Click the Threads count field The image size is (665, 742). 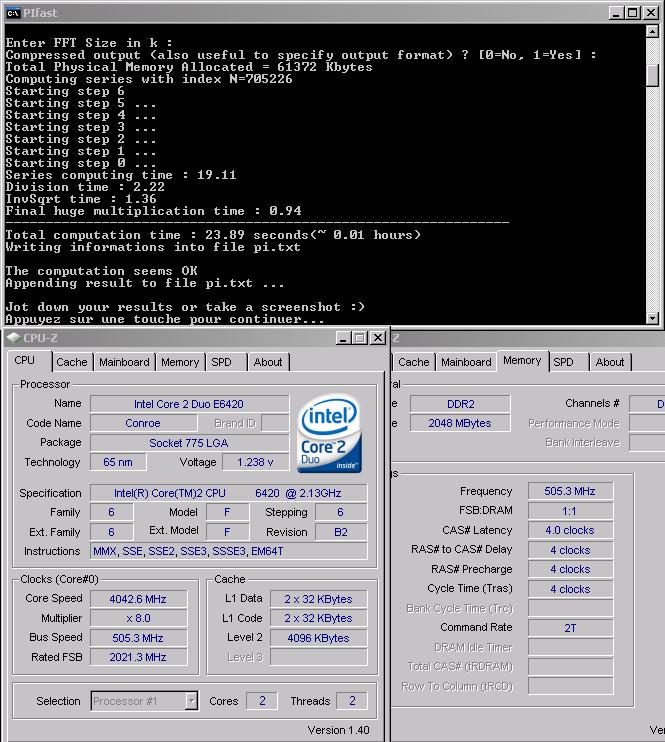pos(352,701)
